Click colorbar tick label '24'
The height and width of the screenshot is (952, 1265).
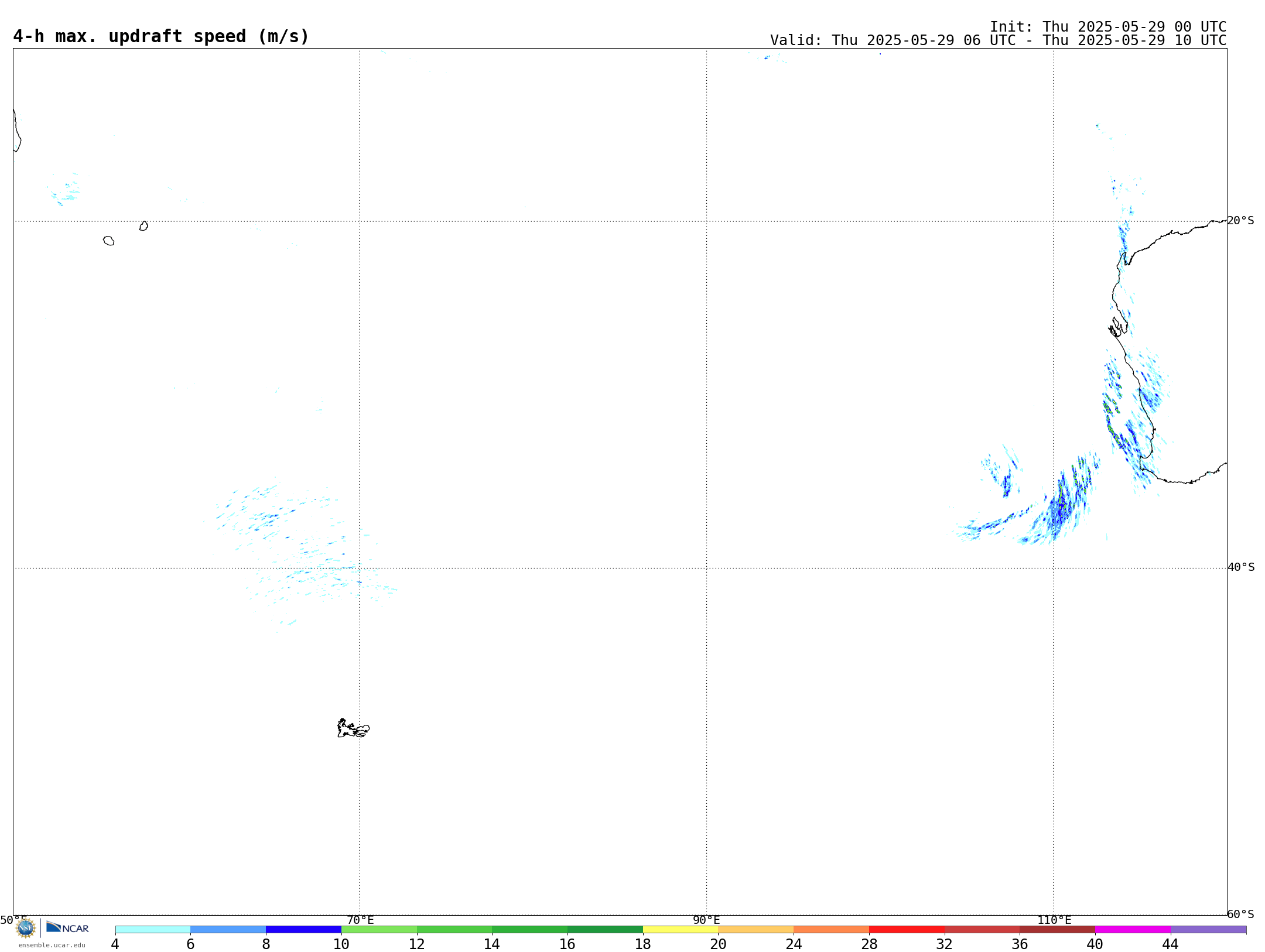pos(794,944)
